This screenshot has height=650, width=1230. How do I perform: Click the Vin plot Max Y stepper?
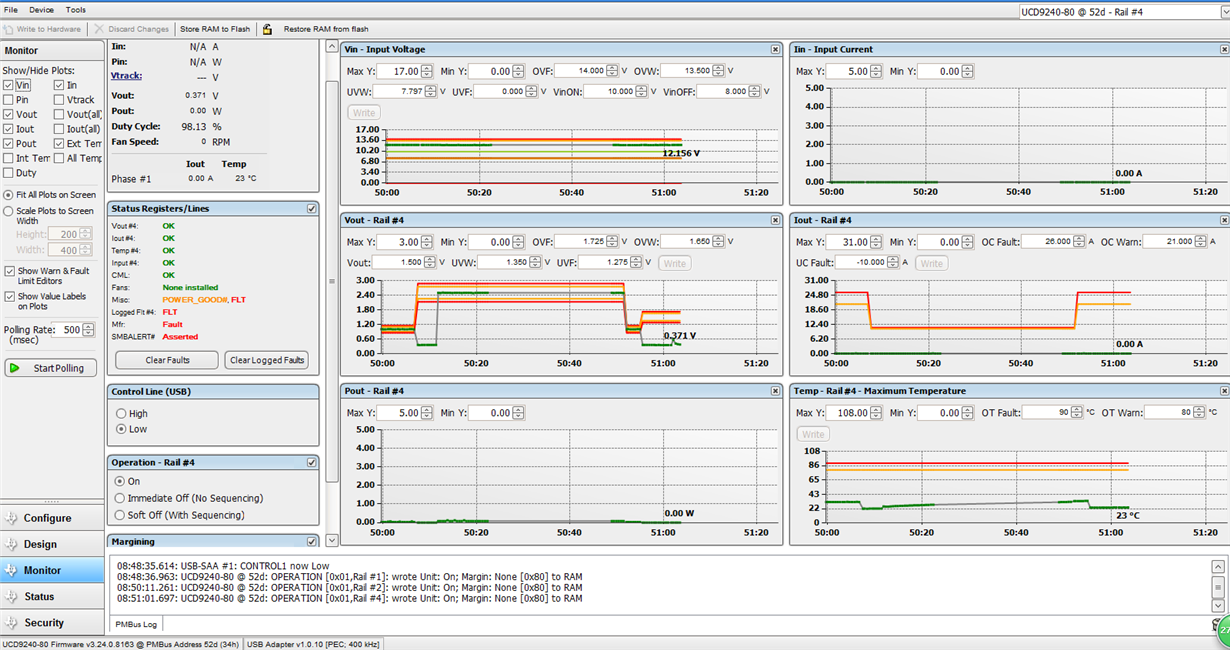coord(428,71)
